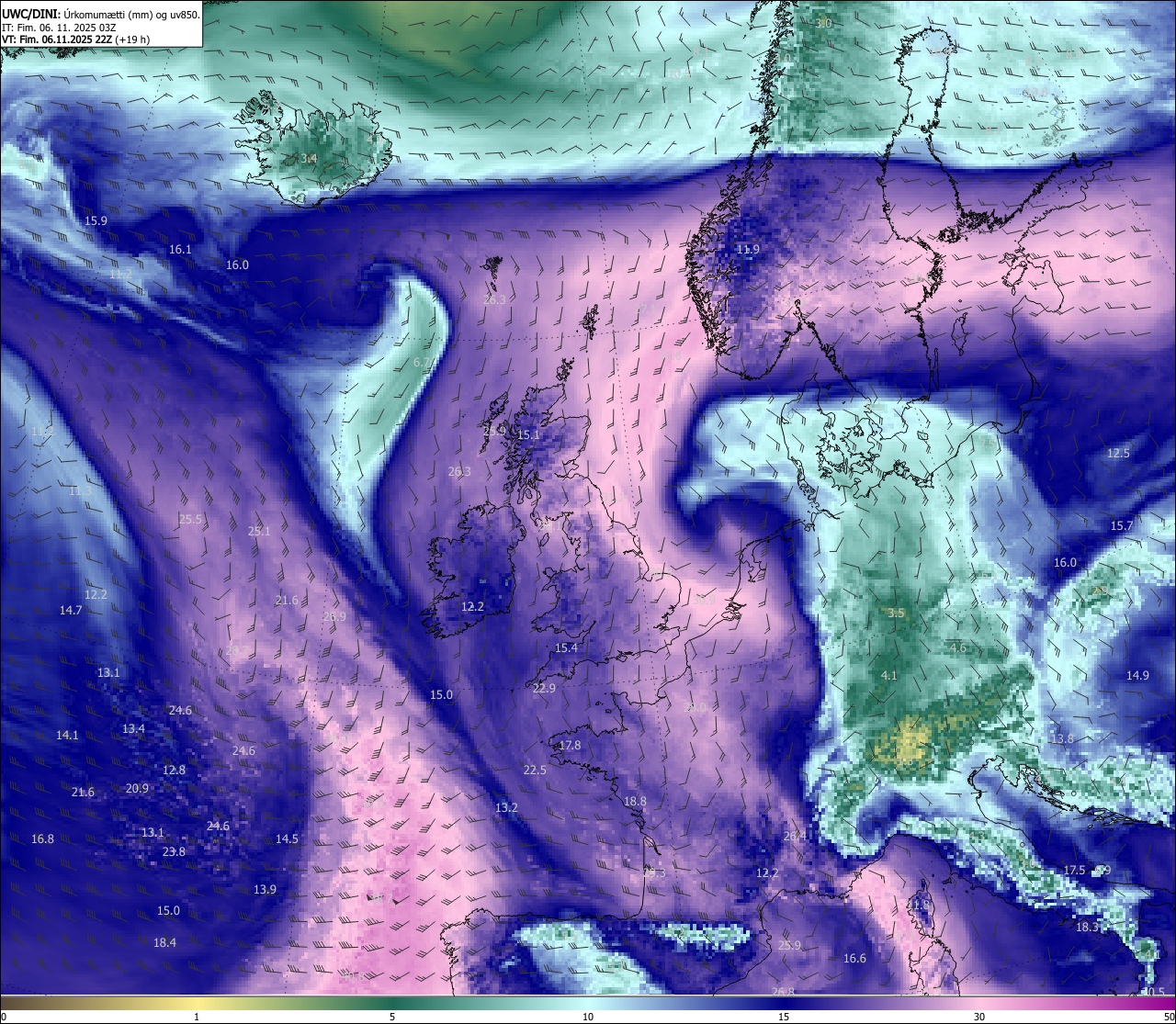Select the 14.9 value label
Screen dimensions: 1176x1024
[1137, 675]
